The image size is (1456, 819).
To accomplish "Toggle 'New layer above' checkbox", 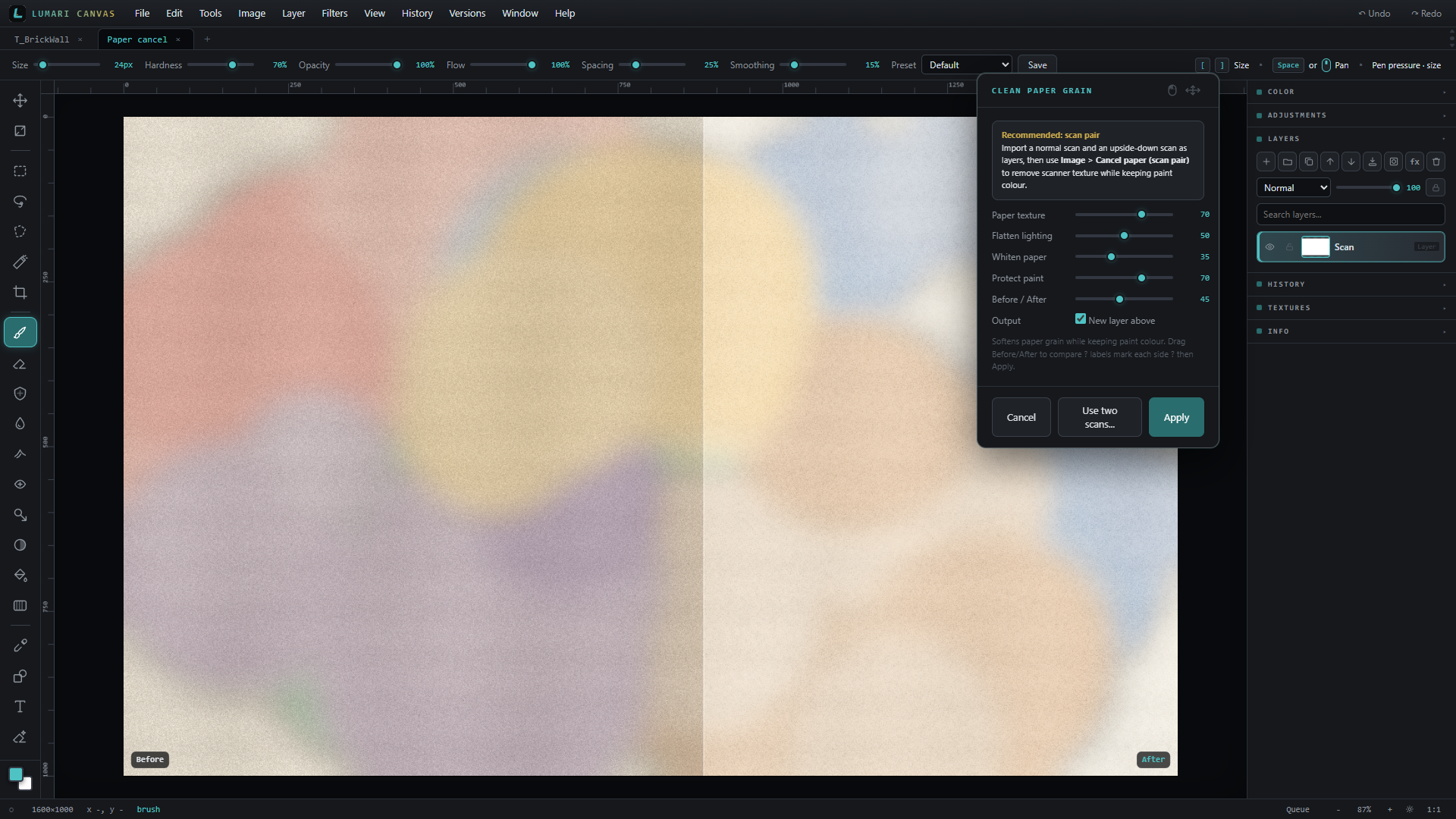I will pos(1081,319).
